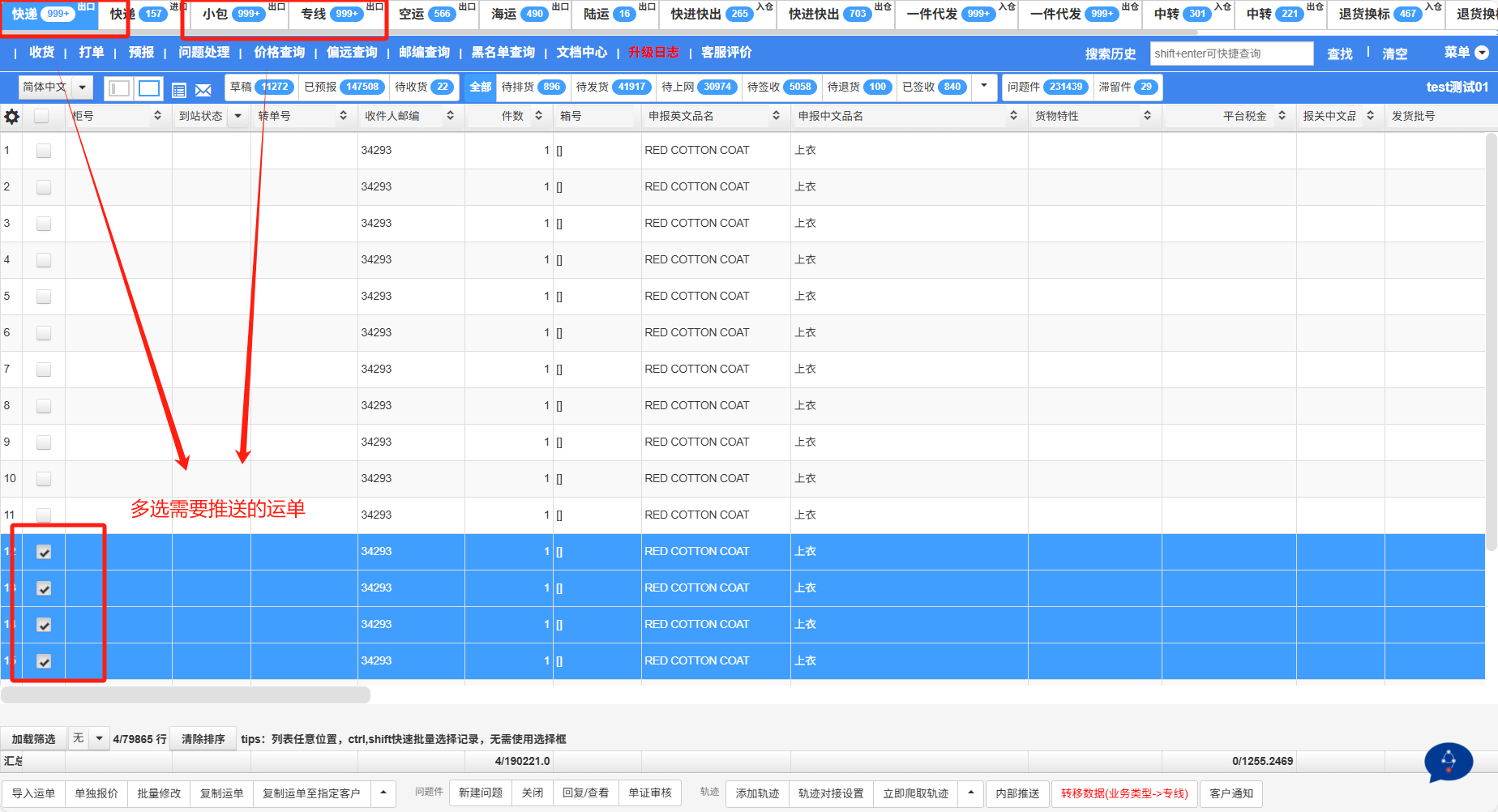The height and width of the screenshot is (812, 1498).
Task: Switch to split-panel layout icon
Action: click(119, 88)
